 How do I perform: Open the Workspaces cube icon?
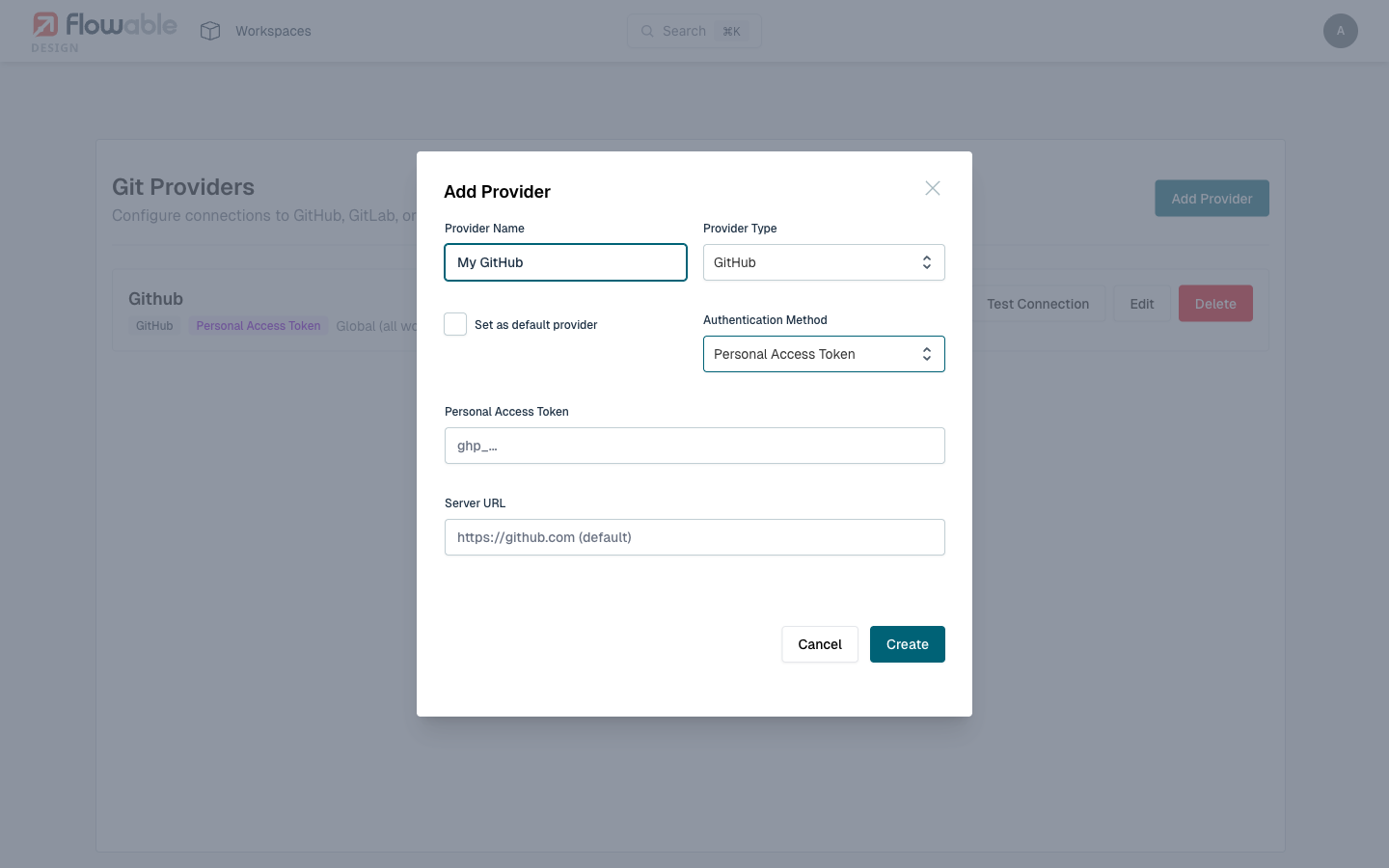coord(210,31)
